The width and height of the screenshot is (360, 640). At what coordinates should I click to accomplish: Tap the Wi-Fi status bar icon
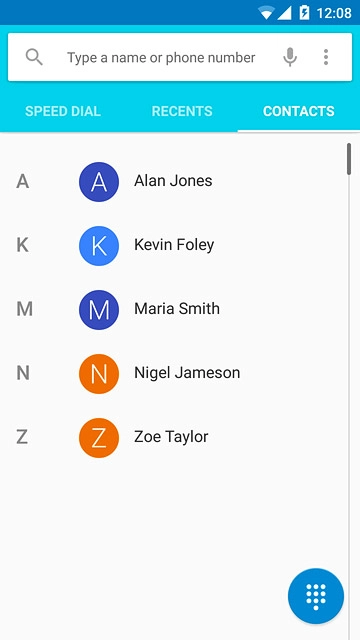click(x=266, y=13)
